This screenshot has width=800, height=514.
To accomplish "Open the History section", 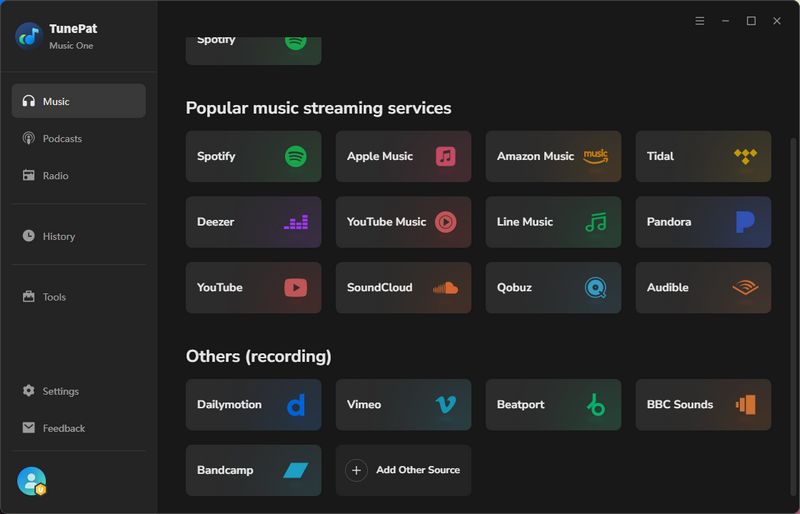I will pos(79,236).
